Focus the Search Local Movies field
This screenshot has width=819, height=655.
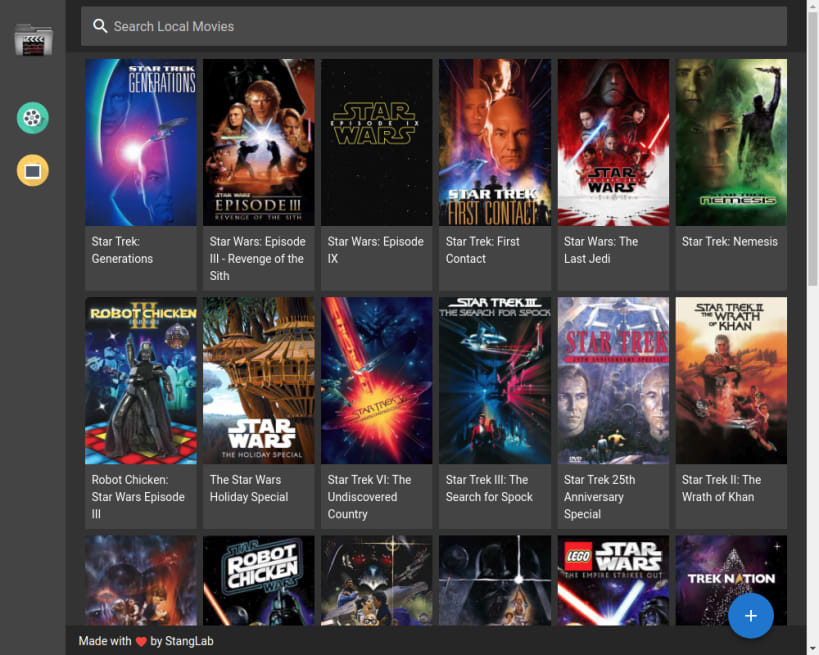(x=434, y=26)
